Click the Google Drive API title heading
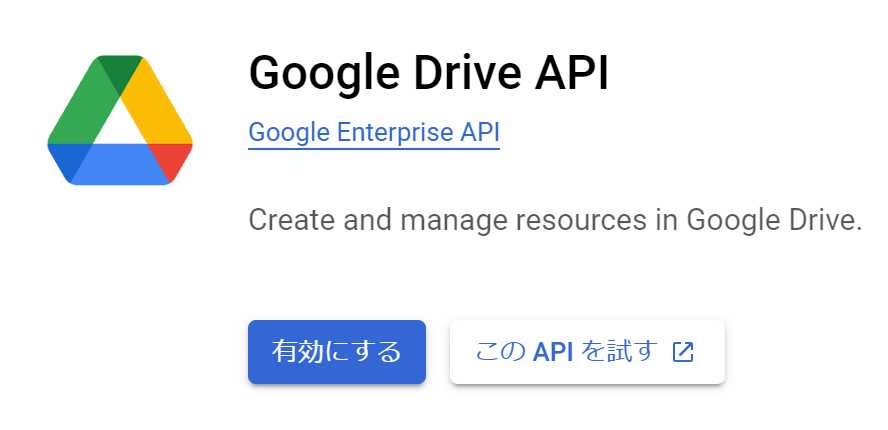Viewport: 888px width, 430px height. click(428, 72)
